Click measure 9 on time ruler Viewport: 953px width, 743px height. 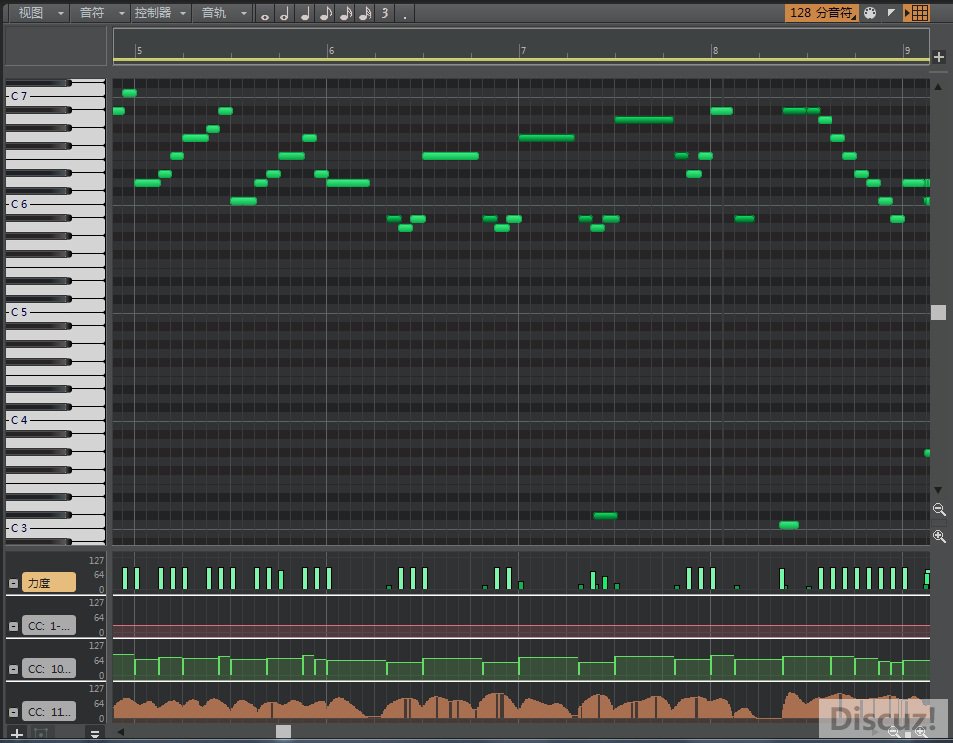pyautogui.click(x=907, y=50)
